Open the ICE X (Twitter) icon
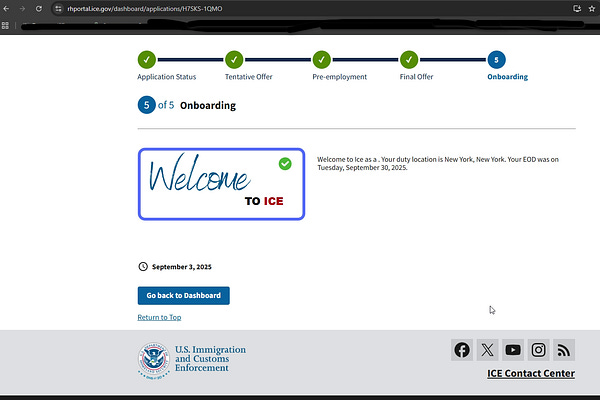Viewport: 600px width, 400px height. coord(488,350)
